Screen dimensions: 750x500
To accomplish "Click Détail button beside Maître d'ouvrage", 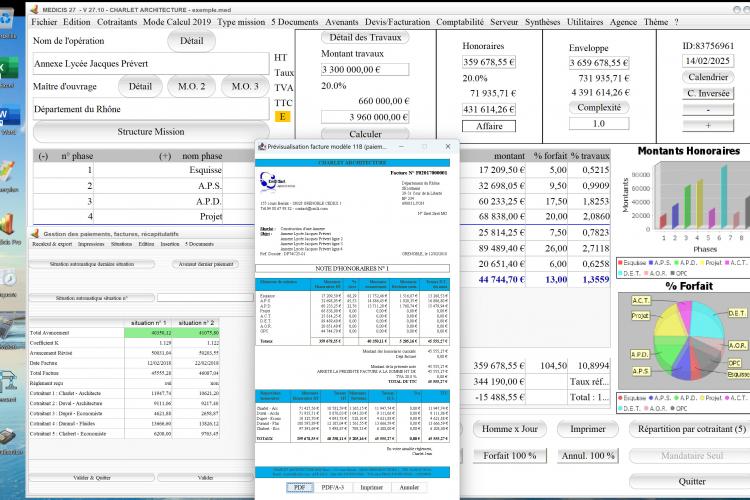I will point(140,87).
